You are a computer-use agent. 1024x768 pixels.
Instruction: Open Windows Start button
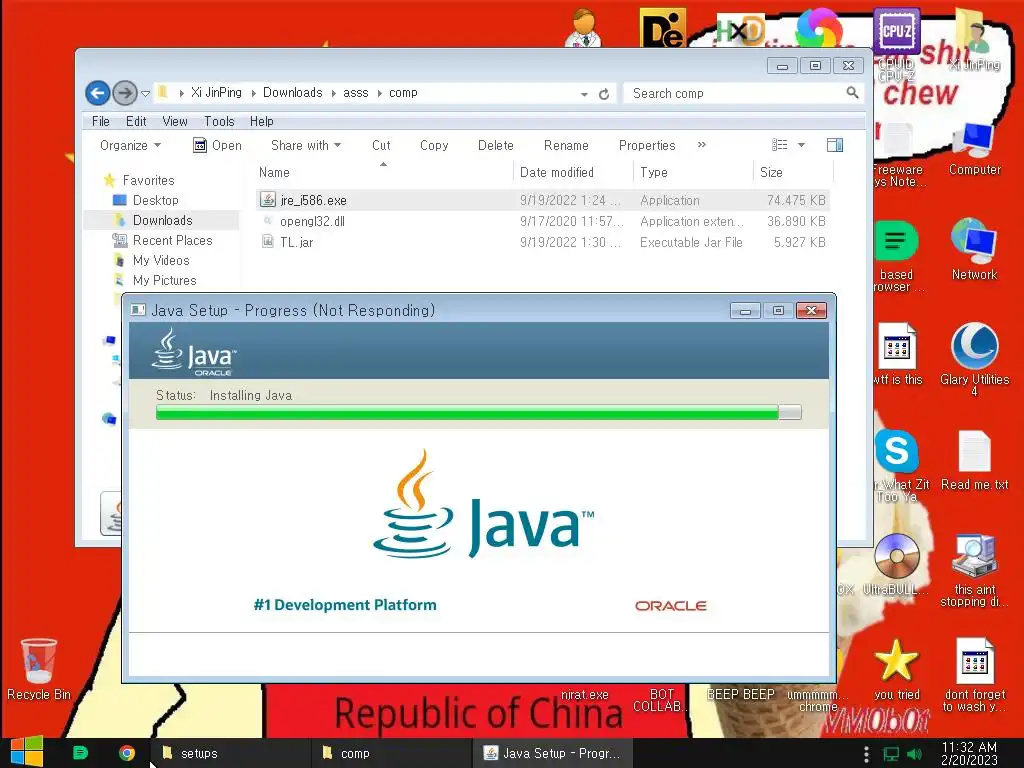[27, 752]
